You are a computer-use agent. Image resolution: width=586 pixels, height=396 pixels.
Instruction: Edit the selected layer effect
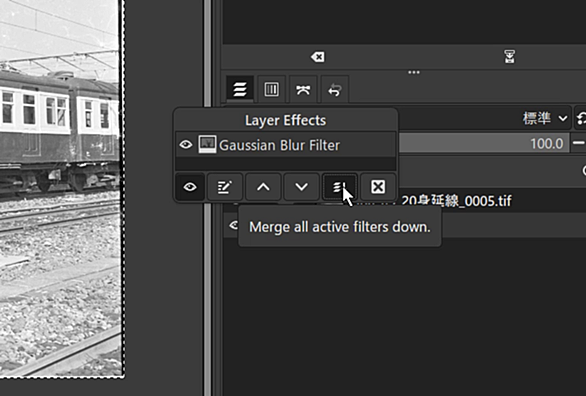coord(225,186)
